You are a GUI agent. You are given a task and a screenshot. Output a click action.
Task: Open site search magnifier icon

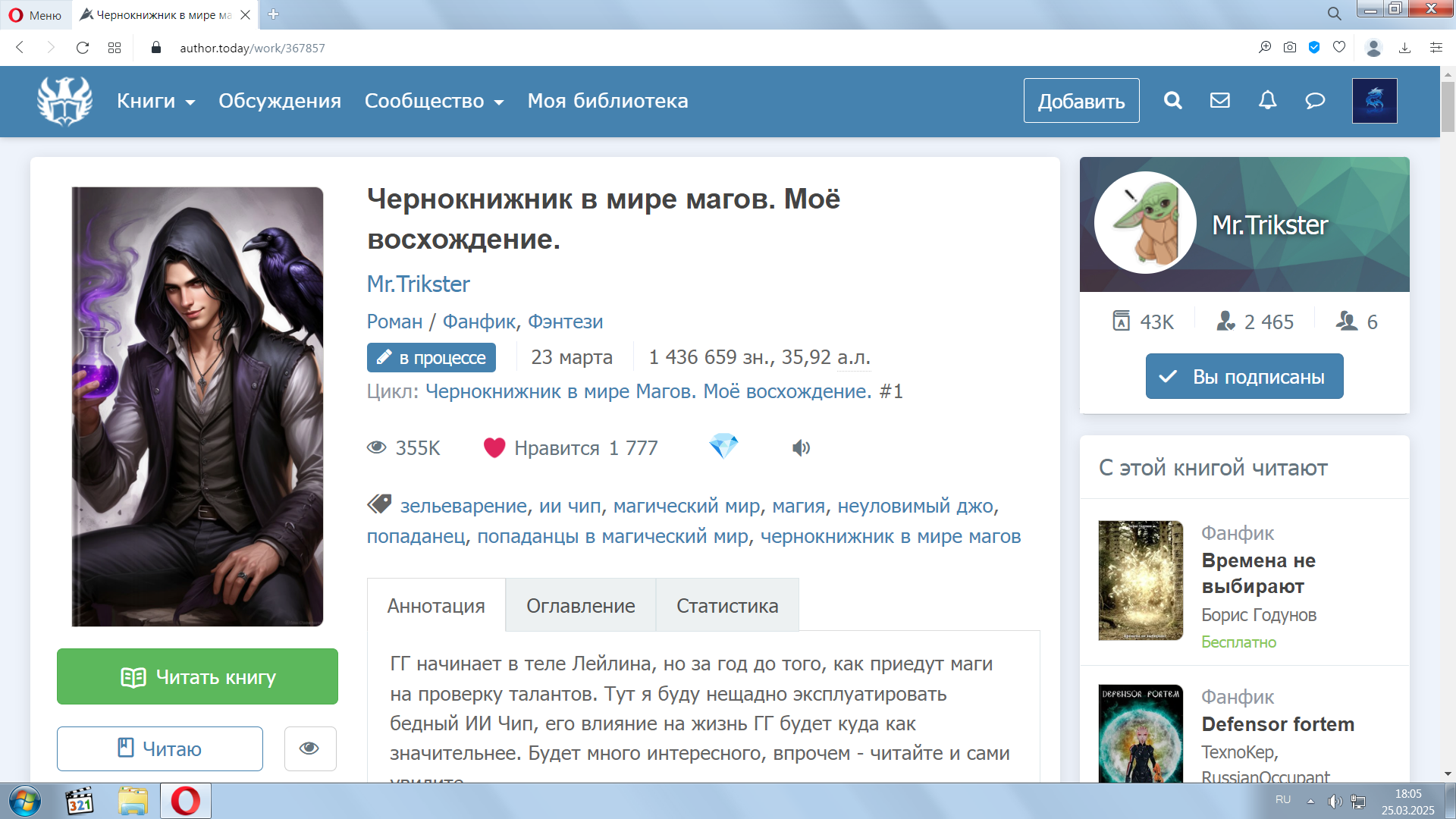point(1172,100)
